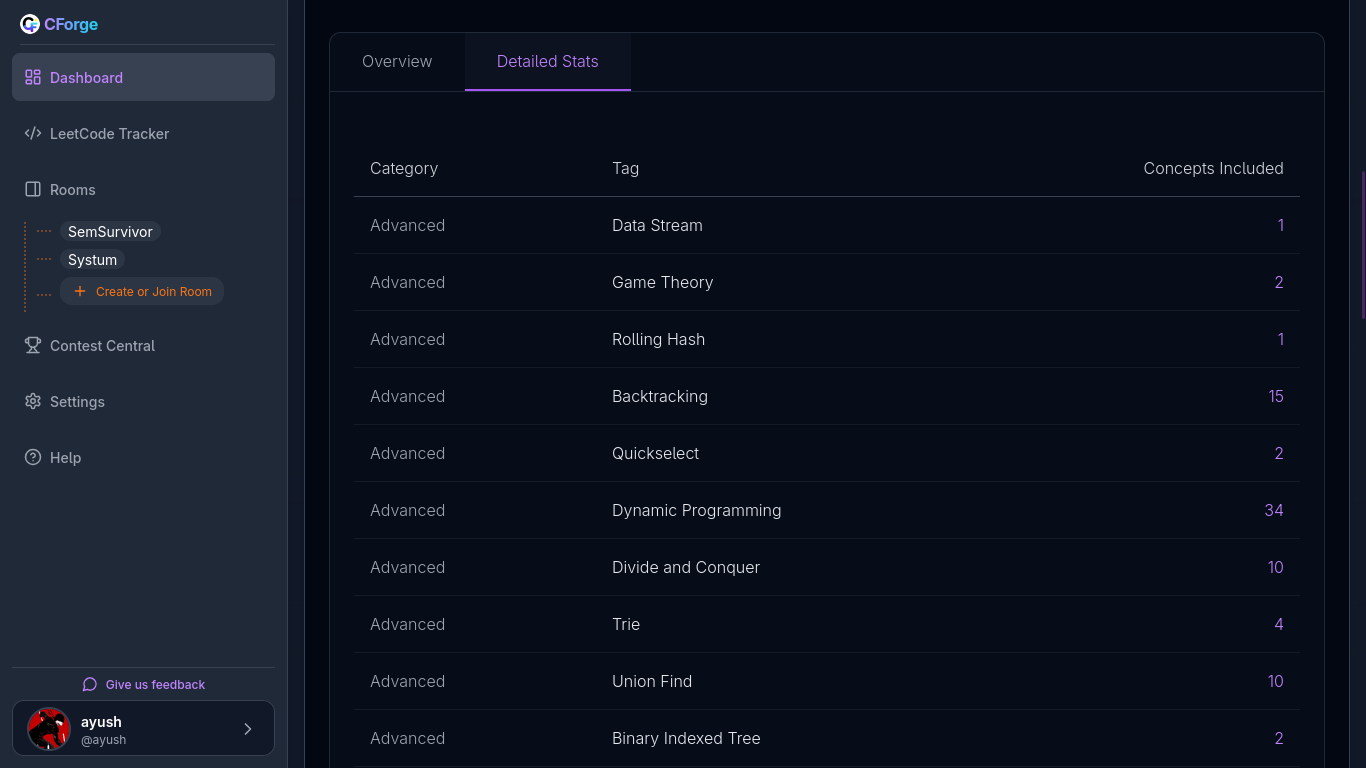
Task: Click the Settings gear icon
Action: tap(31, 401)
